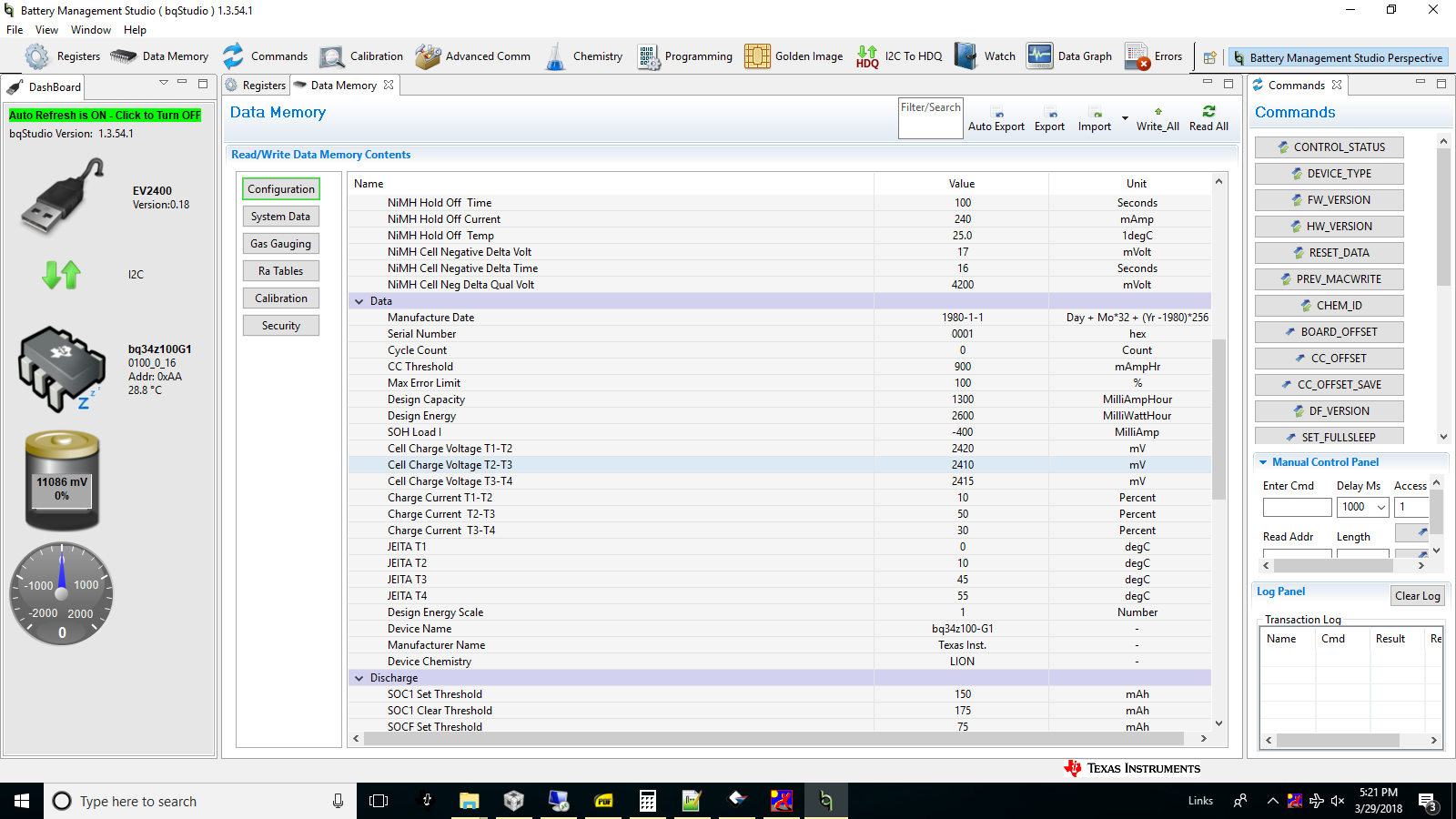Click the data table horizontal scrollbar

773,739
